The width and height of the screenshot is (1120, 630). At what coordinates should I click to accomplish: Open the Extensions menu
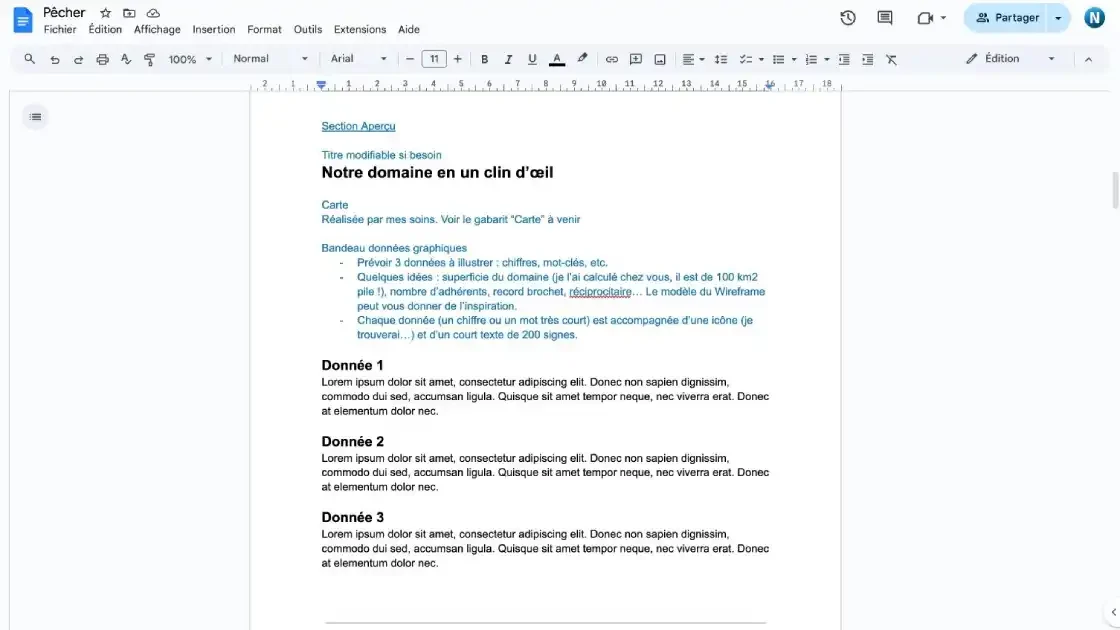pos(360,29)
